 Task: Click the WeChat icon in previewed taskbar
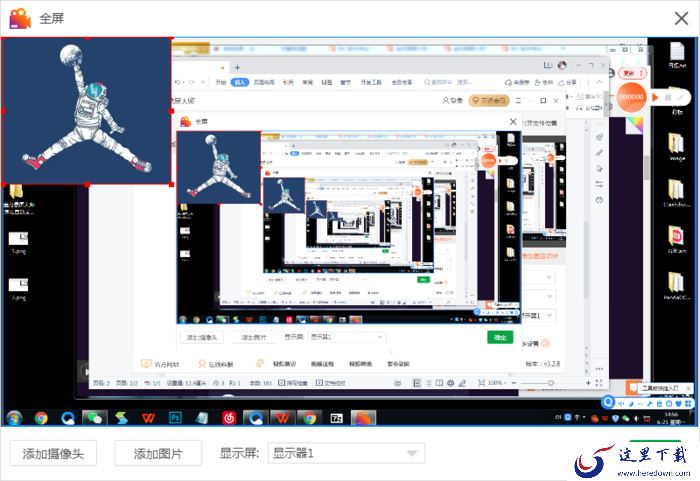[x=94, y=418]
